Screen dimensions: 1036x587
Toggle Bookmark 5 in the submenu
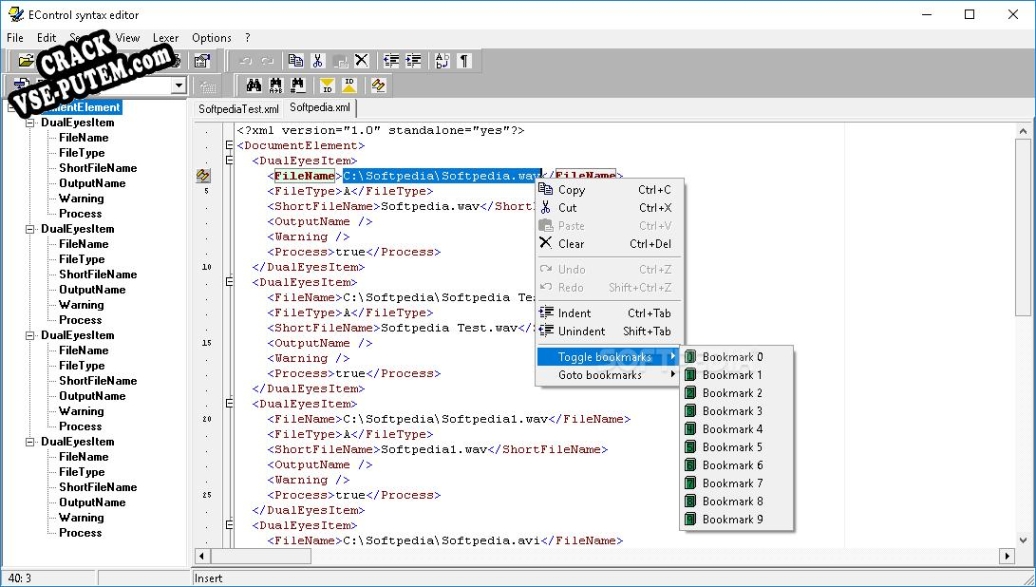[x=736, y=448]
